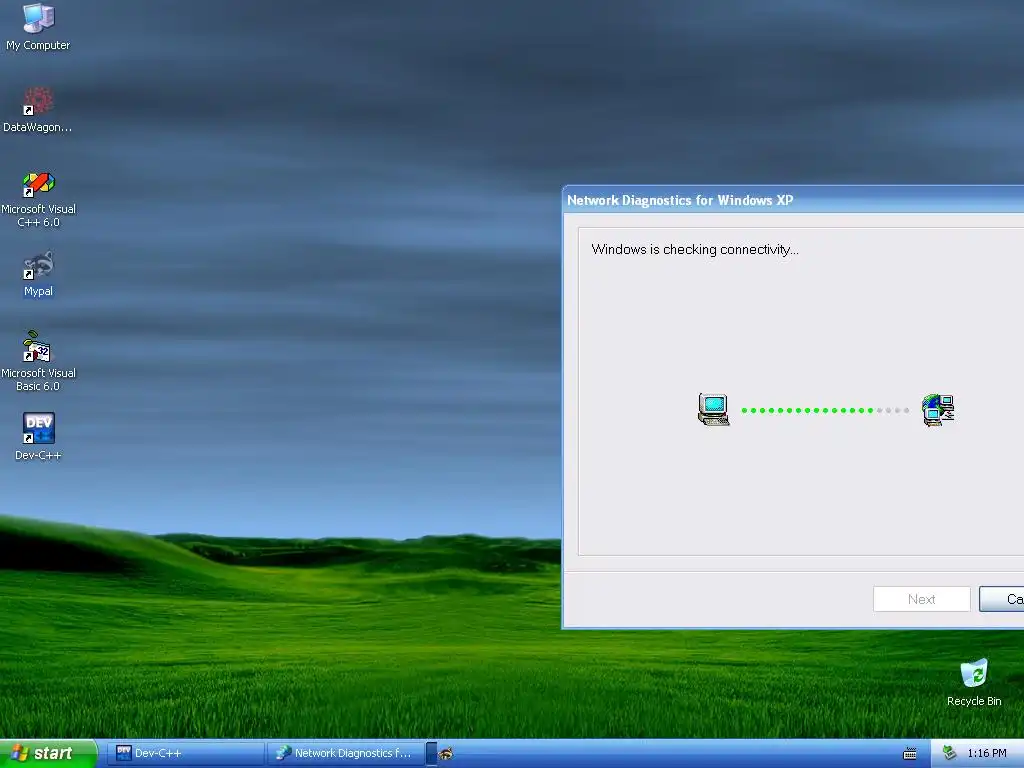
Task: Select the Dev-C++ desktop shortcut
Action: (38, 437)
